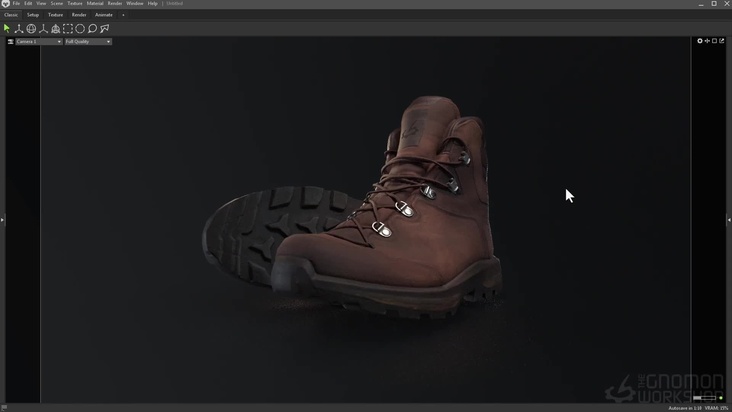Screen dimensions: 732x412
Task: Switch to the Texture workspace tab
Action: point(55,15)
